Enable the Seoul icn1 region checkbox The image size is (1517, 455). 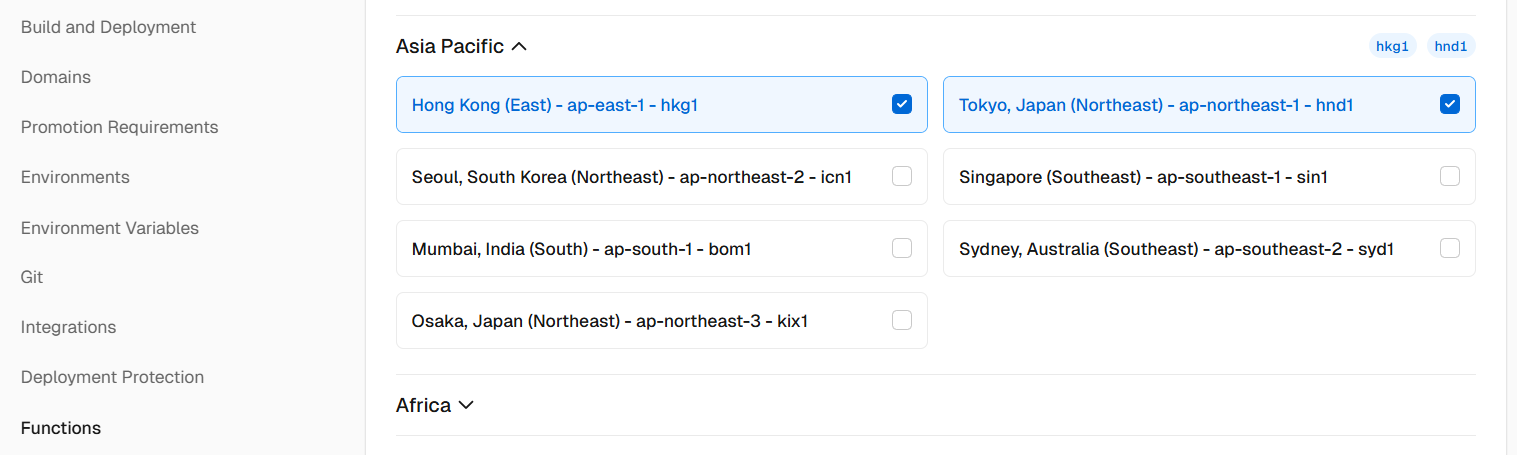[x=901, y=176]
